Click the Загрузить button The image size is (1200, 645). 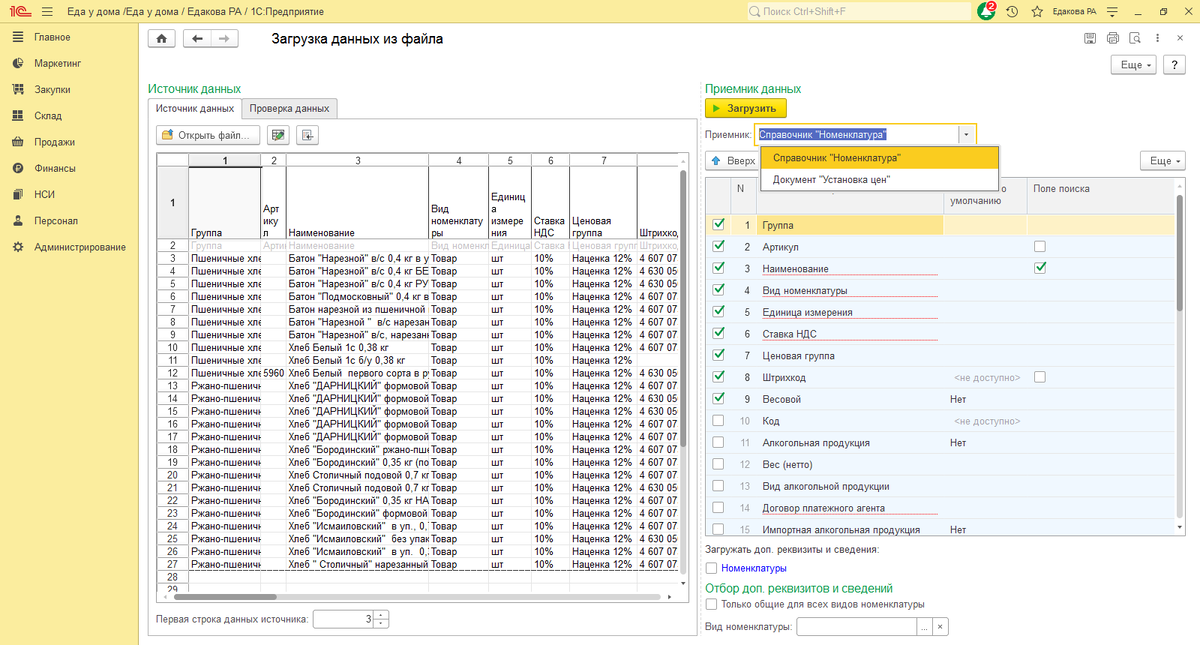coord(746,108)
